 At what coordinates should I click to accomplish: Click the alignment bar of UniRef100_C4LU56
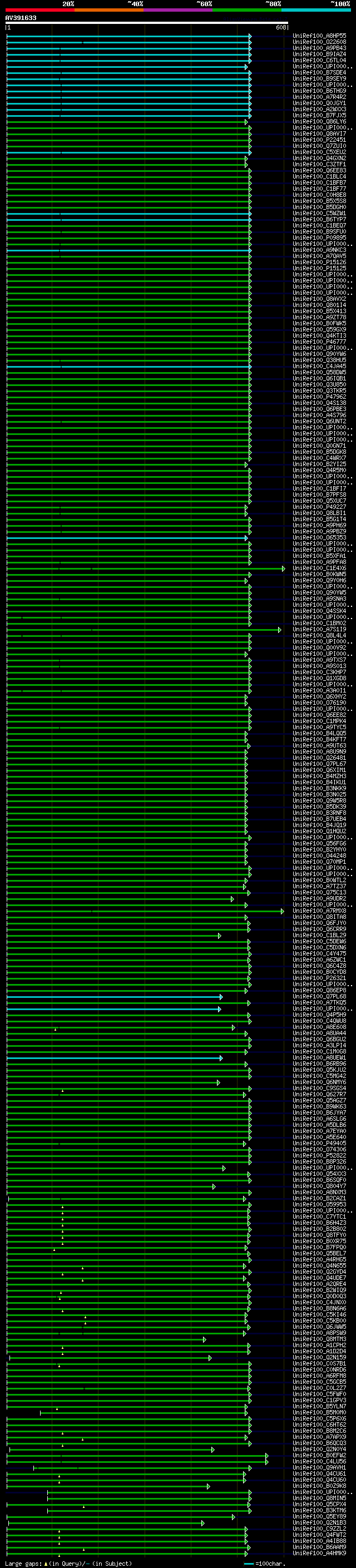(x=137, y=1461)
